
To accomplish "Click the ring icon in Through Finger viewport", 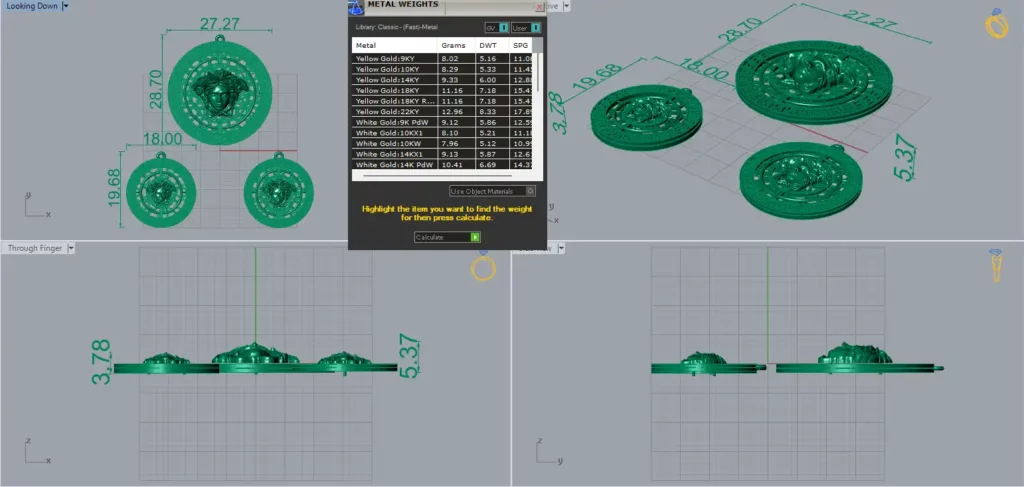I will point(483,267).
